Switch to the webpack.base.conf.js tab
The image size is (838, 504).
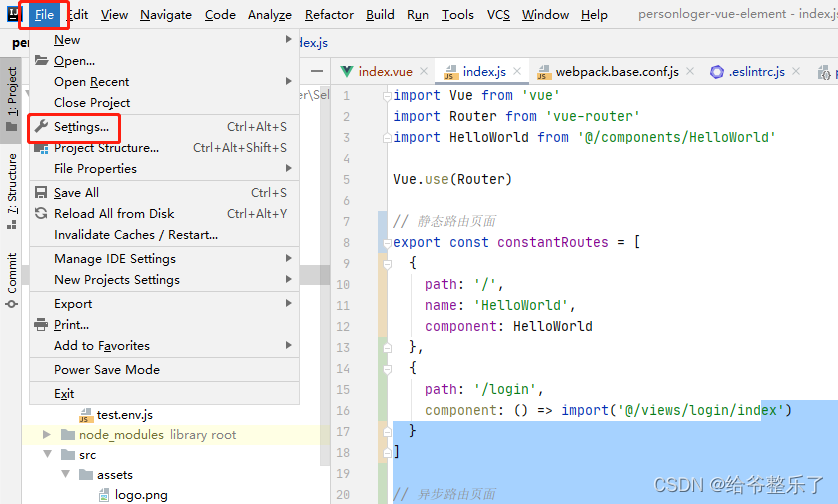pos(617,72)
